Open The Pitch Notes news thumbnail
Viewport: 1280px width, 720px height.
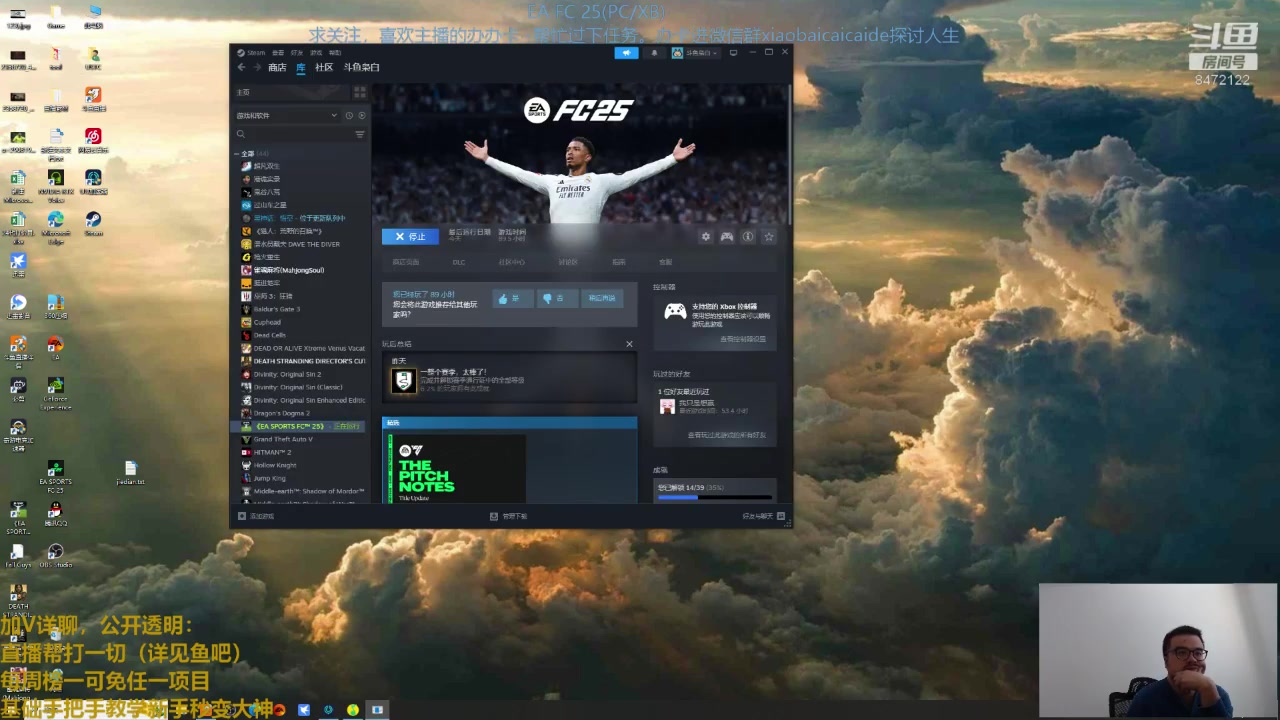(458, 469)
